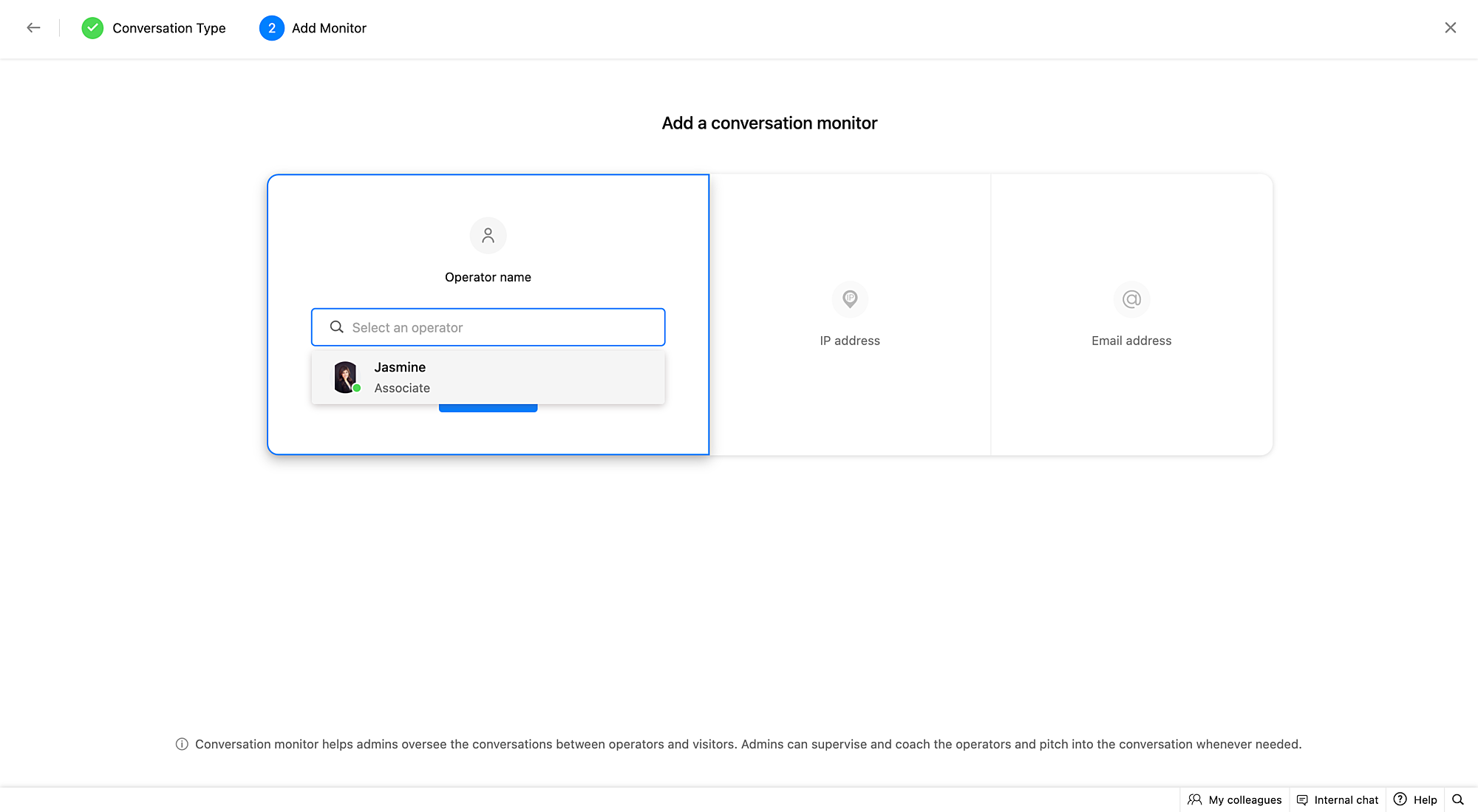Click the Operator name person icon
Screen dimensions: 1478x812
(488, 236)
